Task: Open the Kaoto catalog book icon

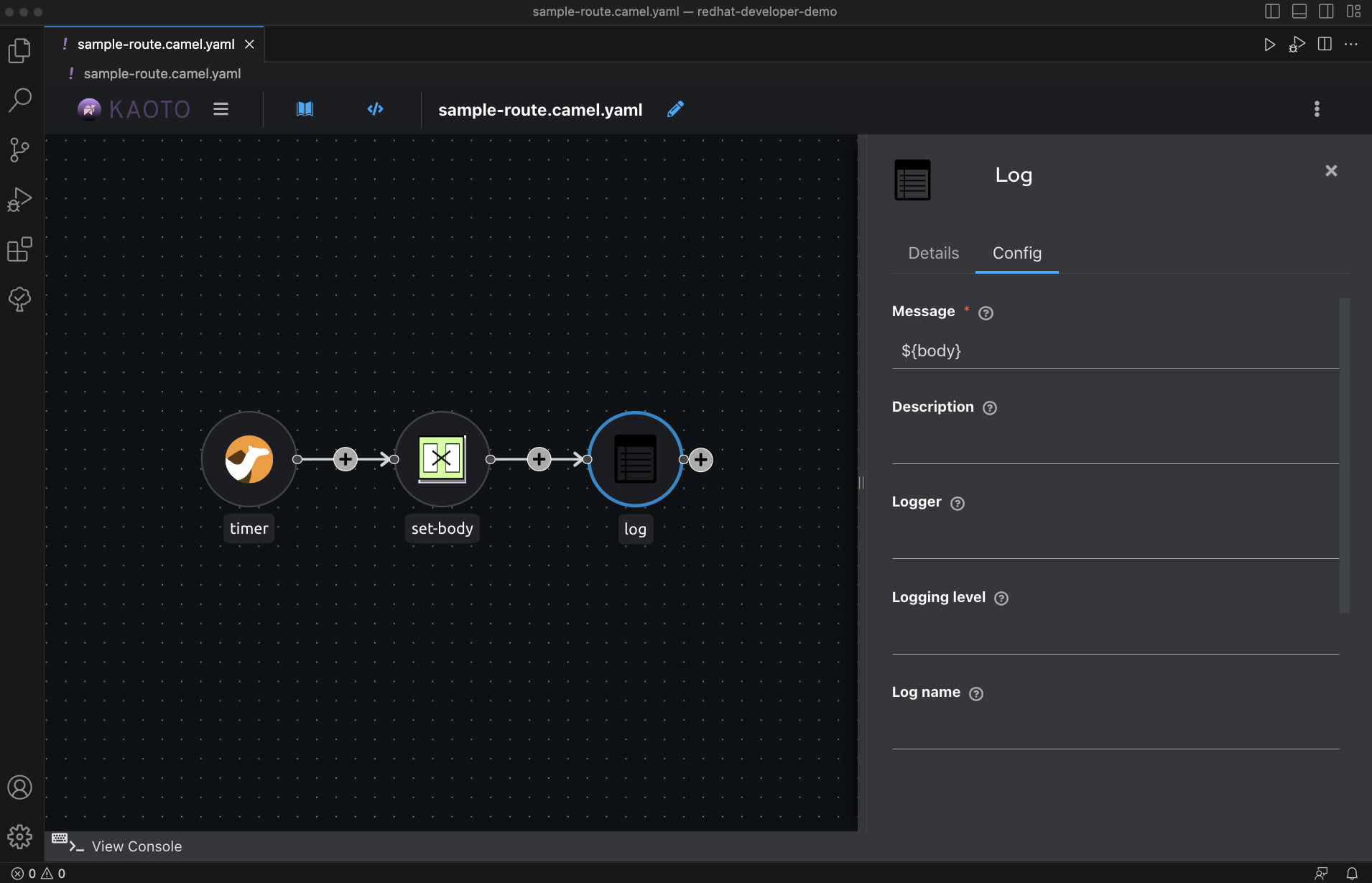Action: [305, 108]
